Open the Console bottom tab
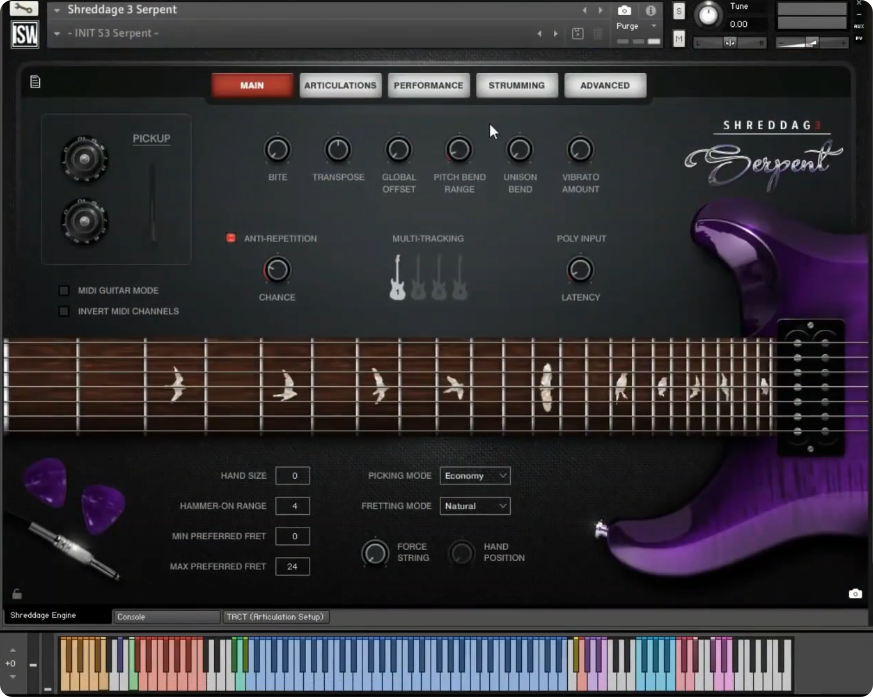Screen dimensions: 873x697 (166, 617)
